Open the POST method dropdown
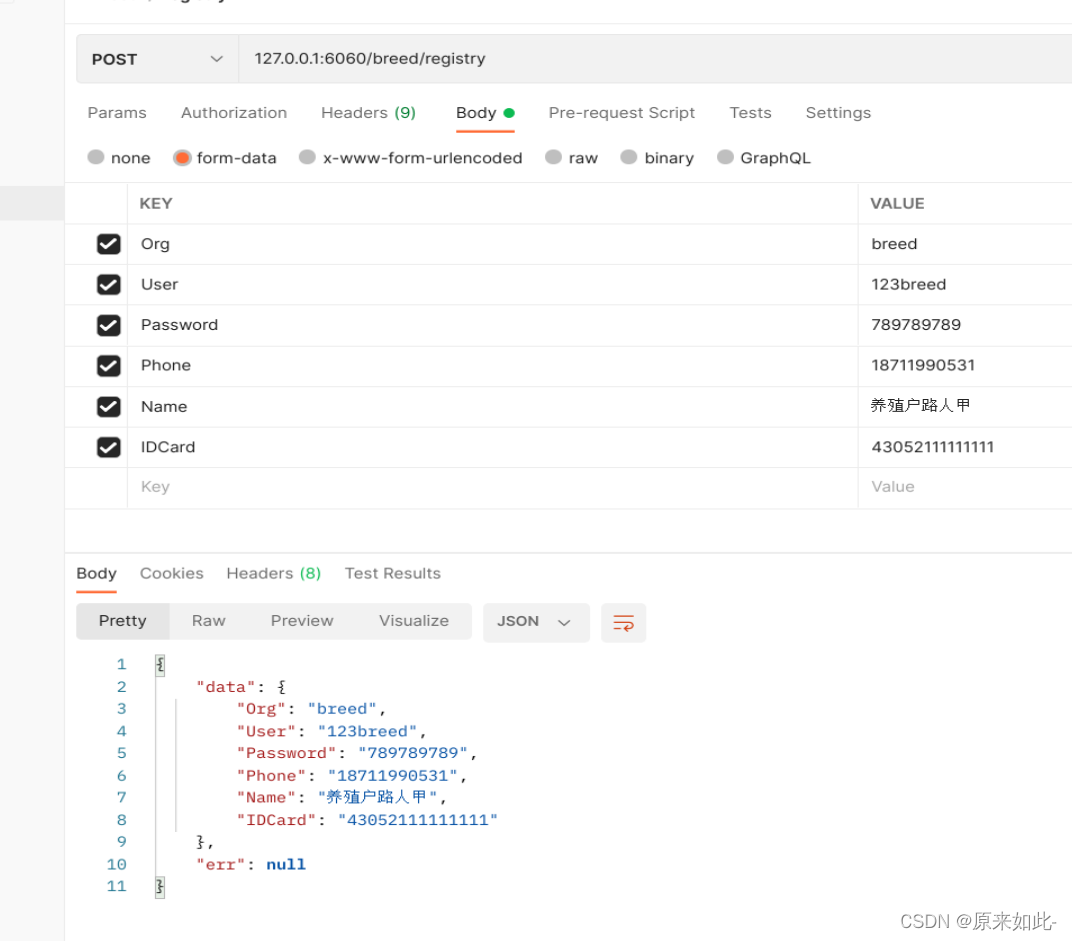Screen dimensions: 1072x941 point(157,59)
